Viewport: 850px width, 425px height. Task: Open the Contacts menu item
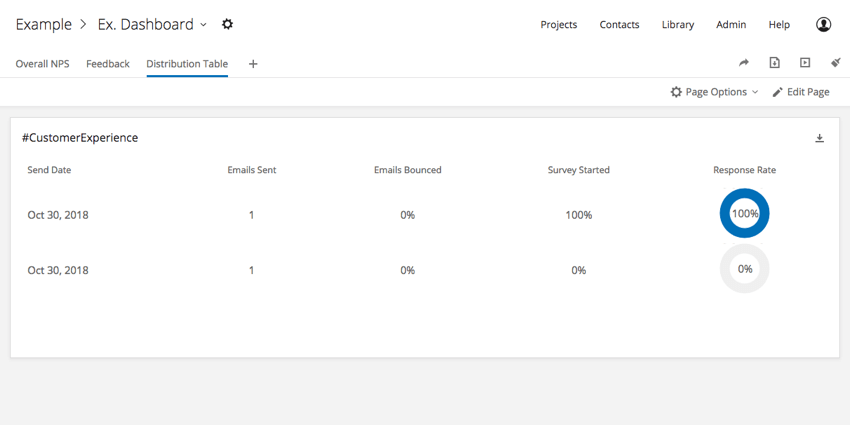click(x=619, y=25)
